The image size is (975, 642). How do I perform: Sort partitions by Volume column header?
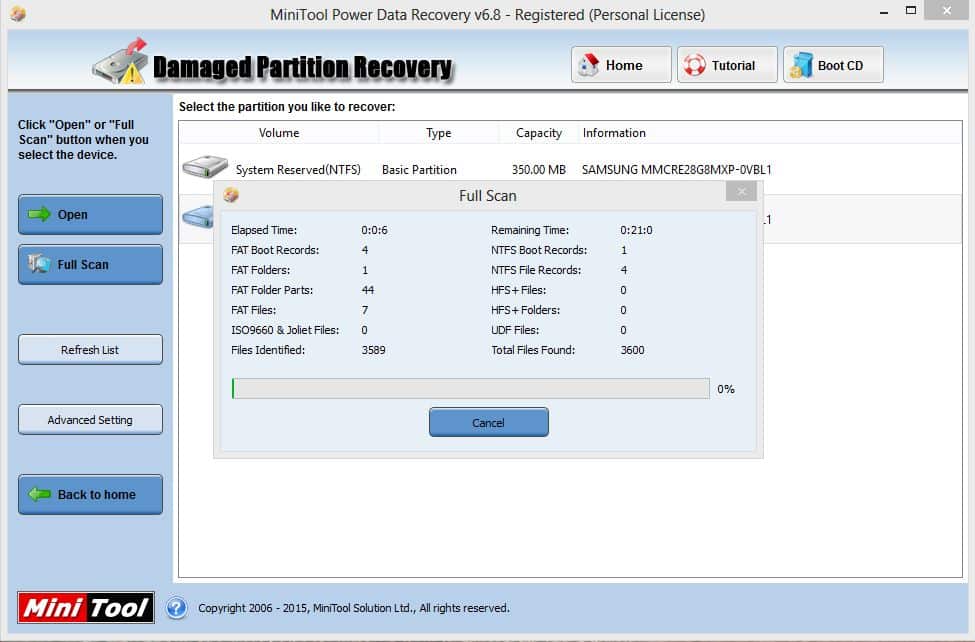click(x=279, y=133)
